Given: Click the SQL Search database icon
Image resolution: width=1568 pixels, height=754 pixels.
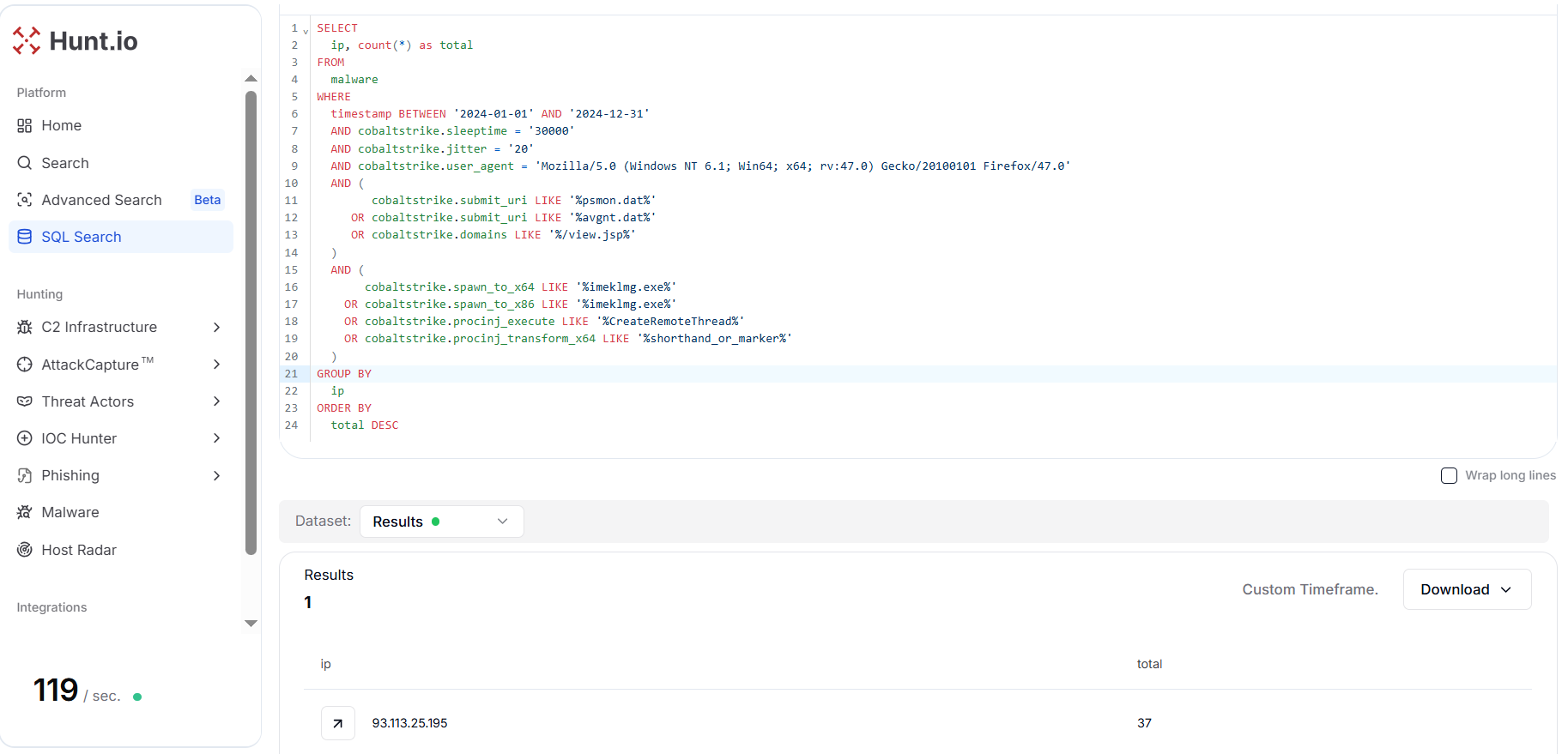Looking at the screenshot, I should [25, 237].
